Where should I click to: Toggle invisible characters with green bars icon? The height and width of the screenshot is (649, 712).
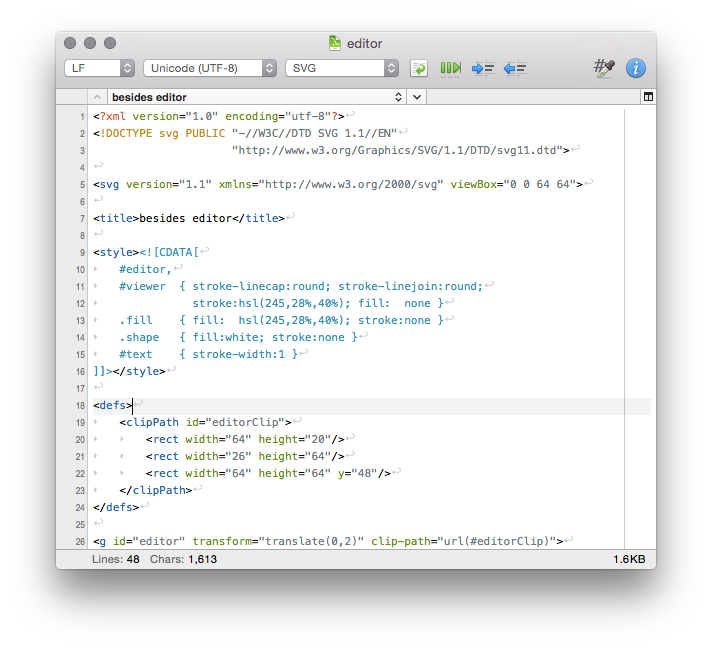pos(450,68)
